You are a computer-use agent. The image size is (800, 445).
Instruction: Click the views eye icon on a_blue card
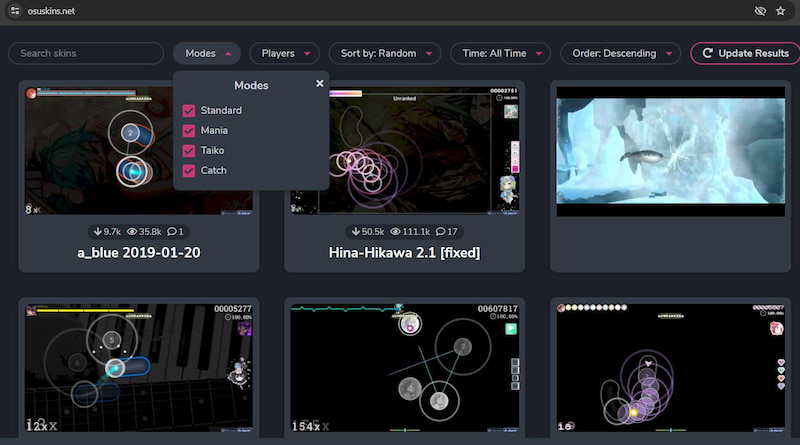[x=132, y=232]
